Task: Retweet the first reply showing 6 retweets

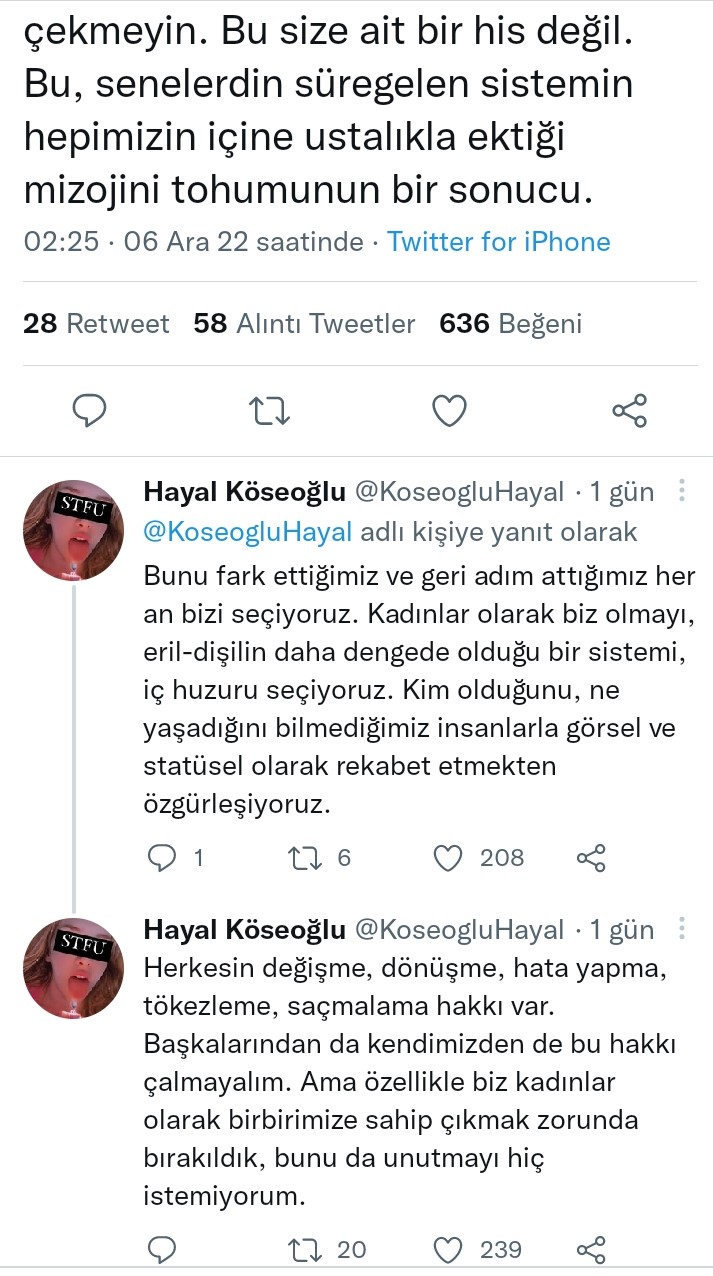Action: tap(304, 857)
